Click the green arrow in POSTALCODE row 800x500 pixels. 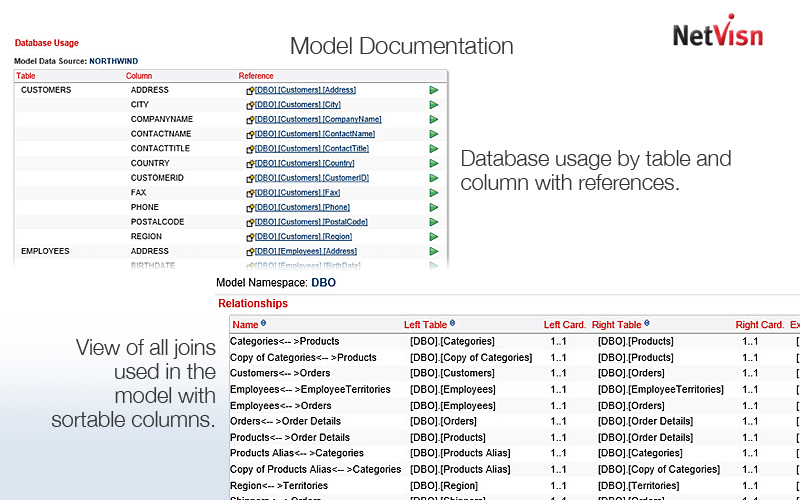tap(434, 222)
